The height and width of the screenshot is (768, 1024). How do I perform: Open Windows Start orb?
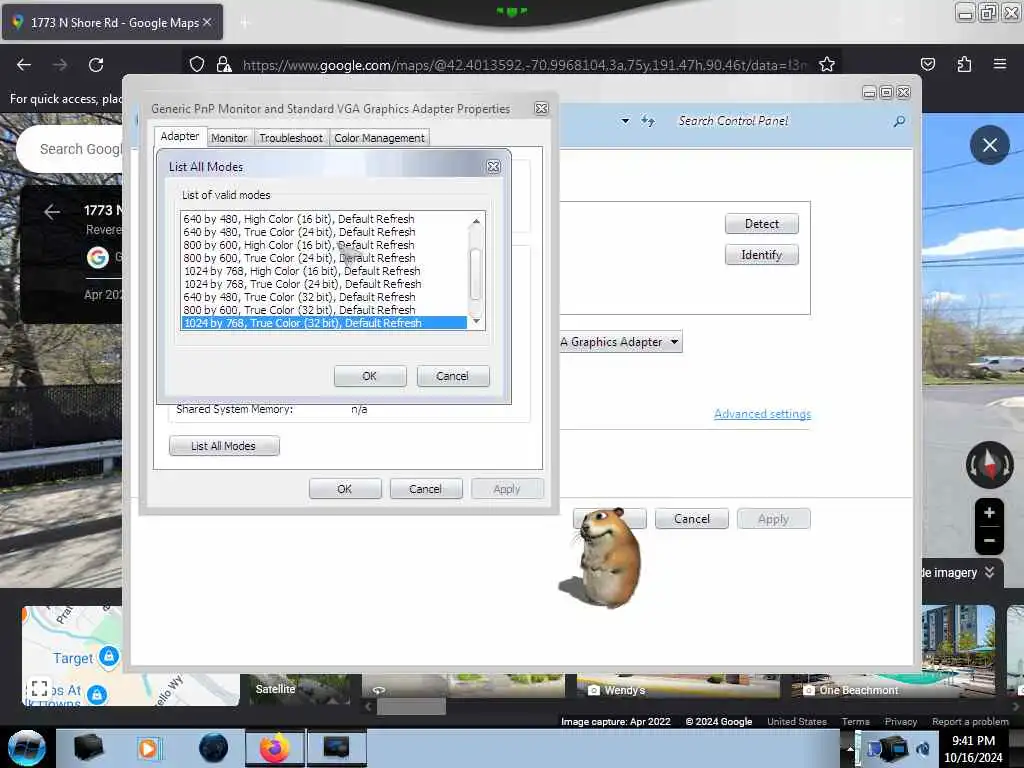[x=26, y=748]
